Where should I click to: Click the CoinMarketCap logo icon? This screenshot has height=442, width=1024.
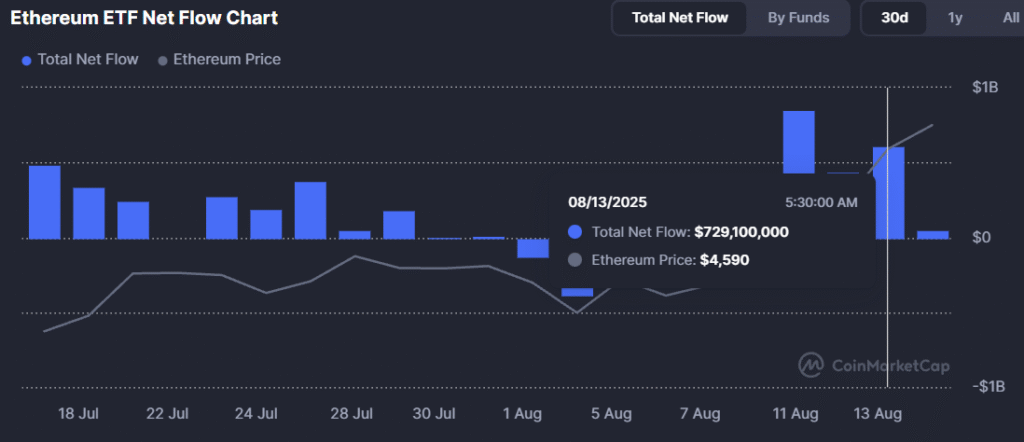(x=811, y=365)
